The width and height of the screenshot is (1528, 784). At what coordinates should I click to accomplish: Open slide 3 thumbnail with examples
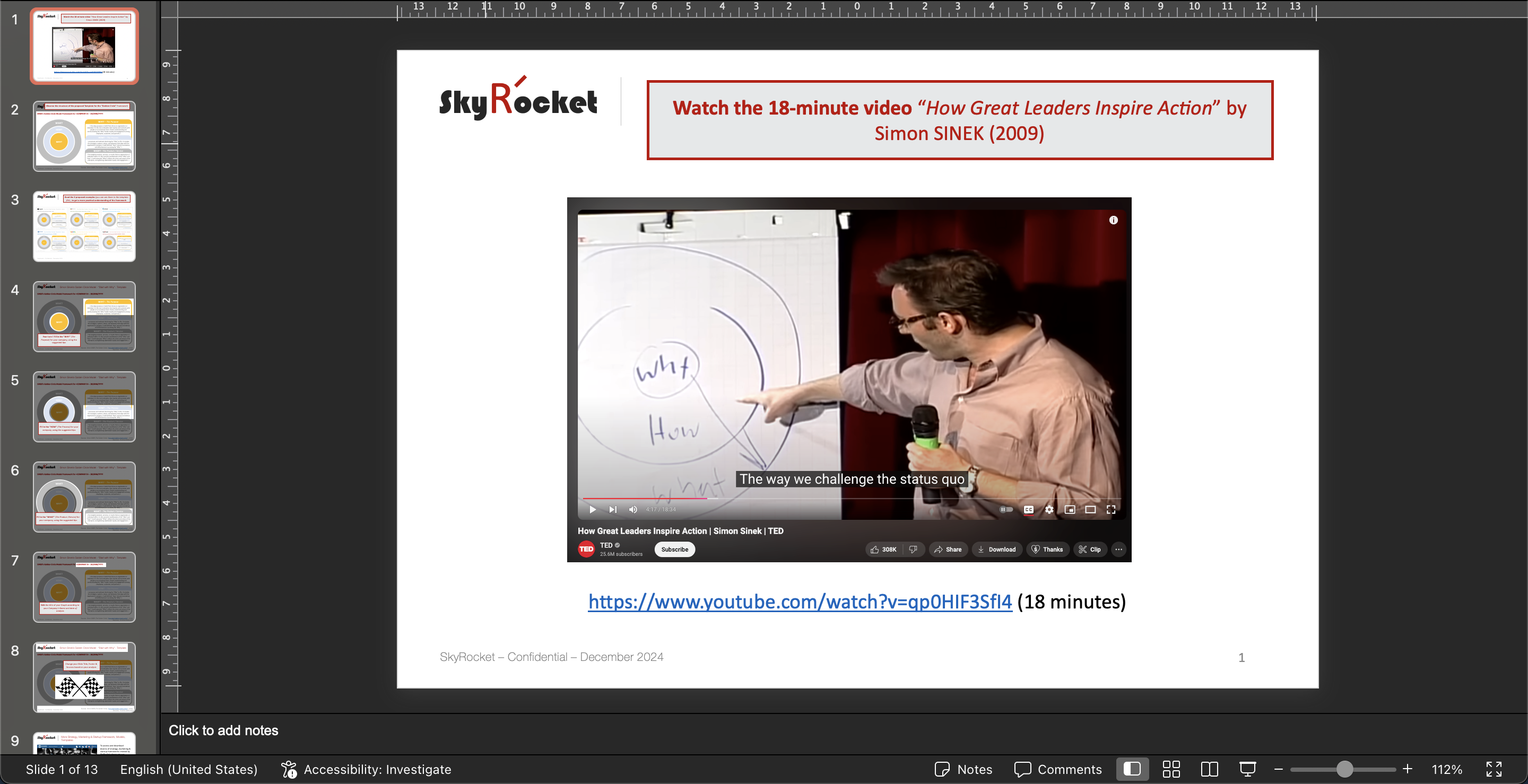click(84, 226)
